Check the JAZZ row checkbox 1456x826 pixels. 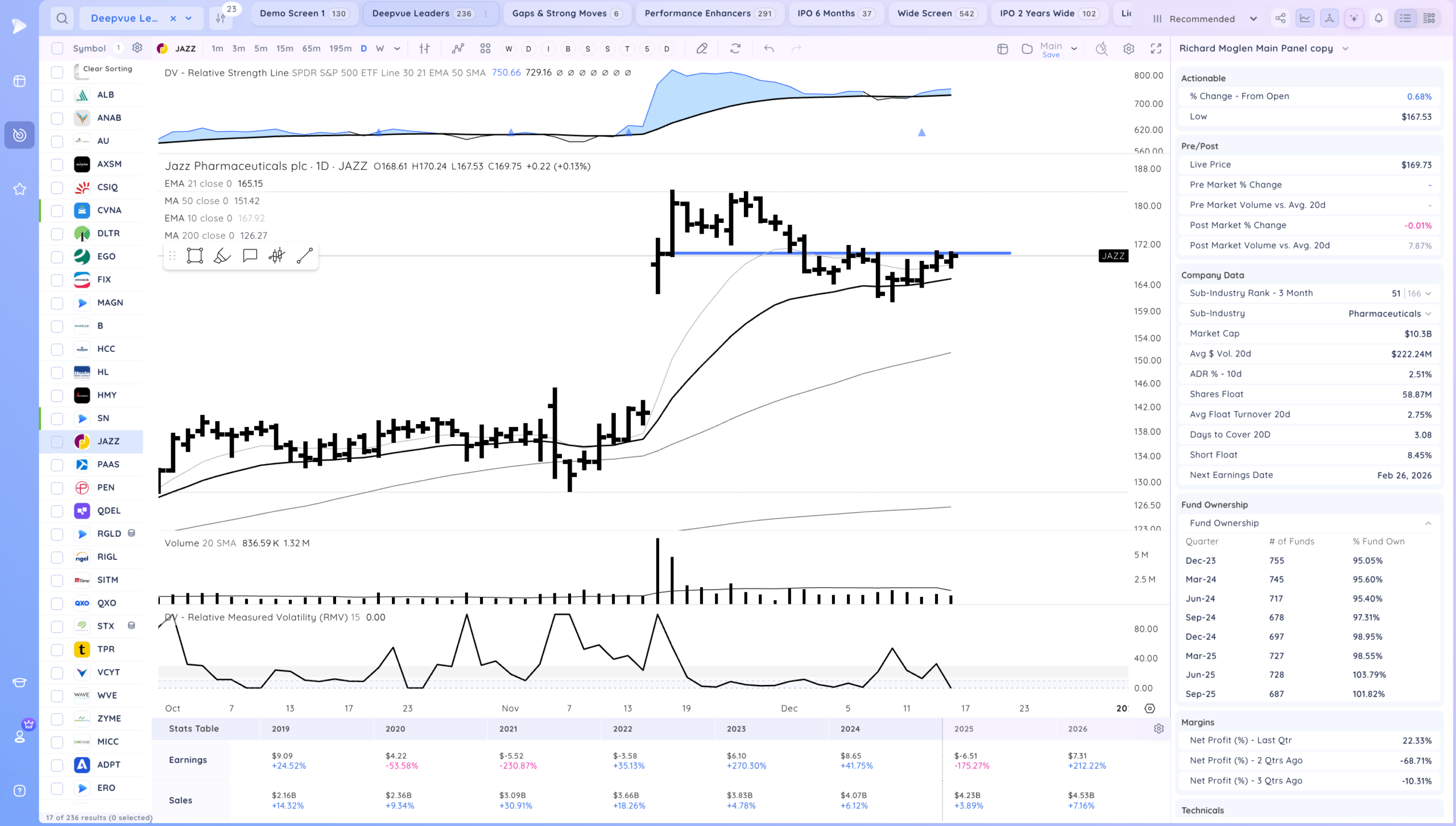pos(57,442)
